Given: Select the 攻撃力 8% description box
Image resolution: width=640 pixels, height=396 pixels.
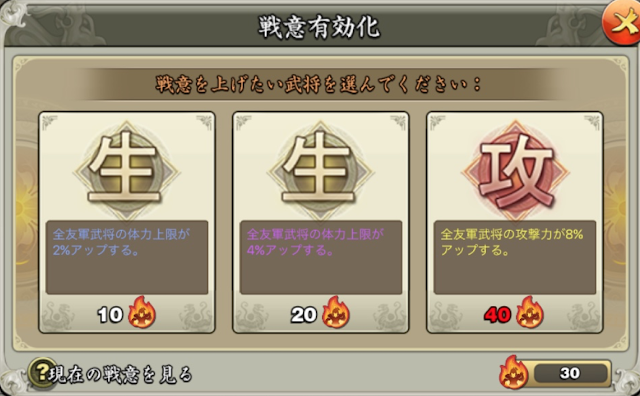Looking at the screenshot, I should 515,257.
